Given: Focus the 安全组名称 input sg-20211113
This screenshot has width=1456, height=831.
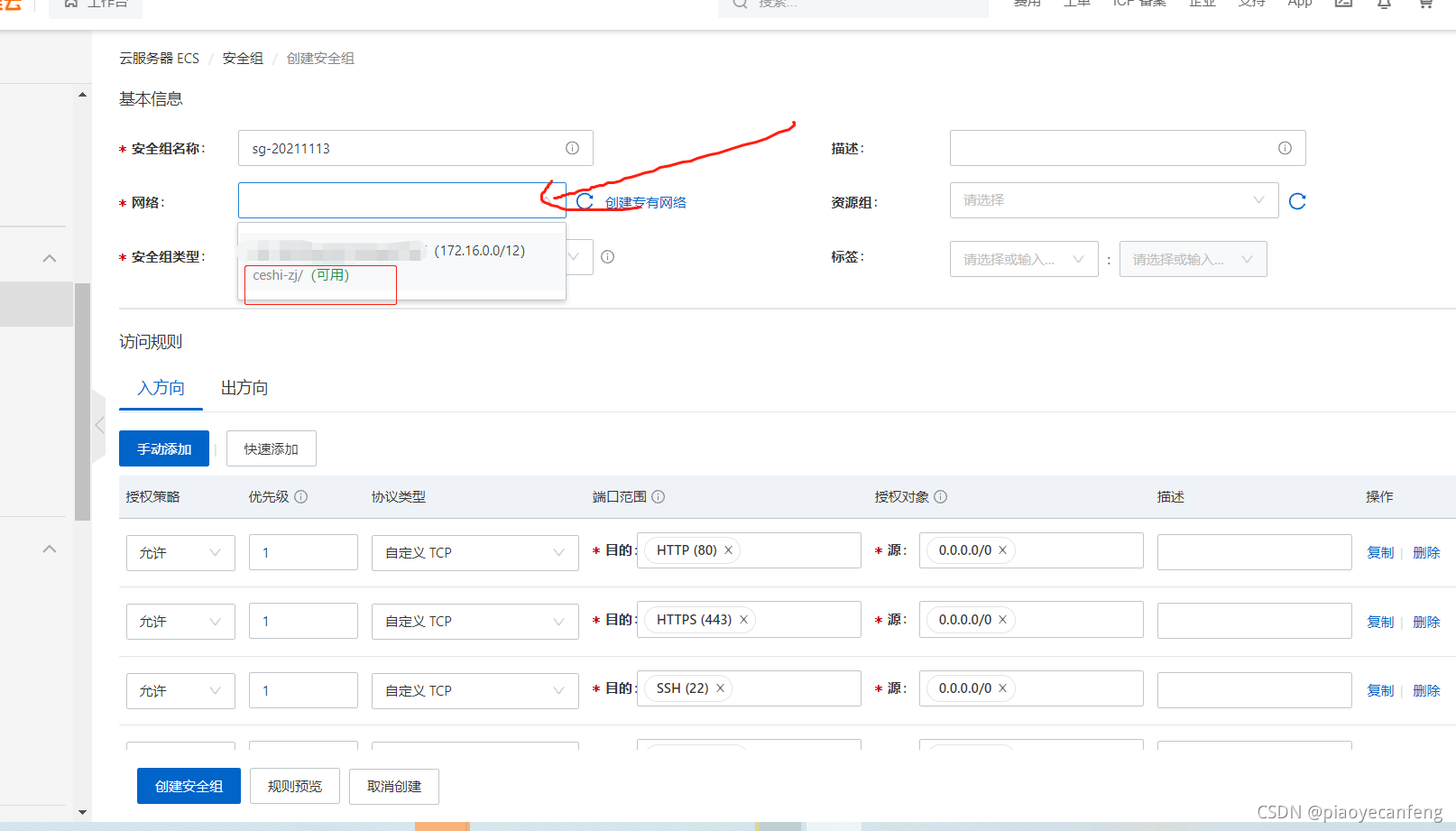Looking at the screenshot, I should tap(416, 148).
